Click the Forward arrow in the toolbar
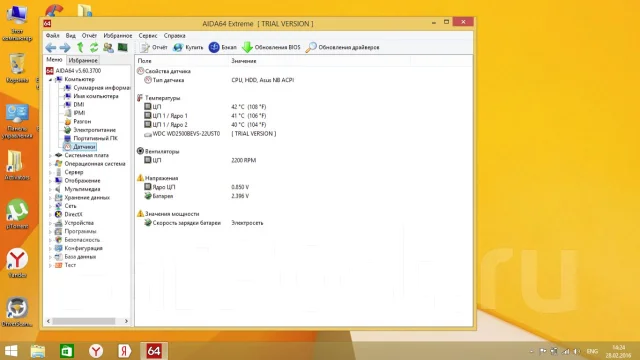Viewport: 640px width, 360px height. click(65, 47)
